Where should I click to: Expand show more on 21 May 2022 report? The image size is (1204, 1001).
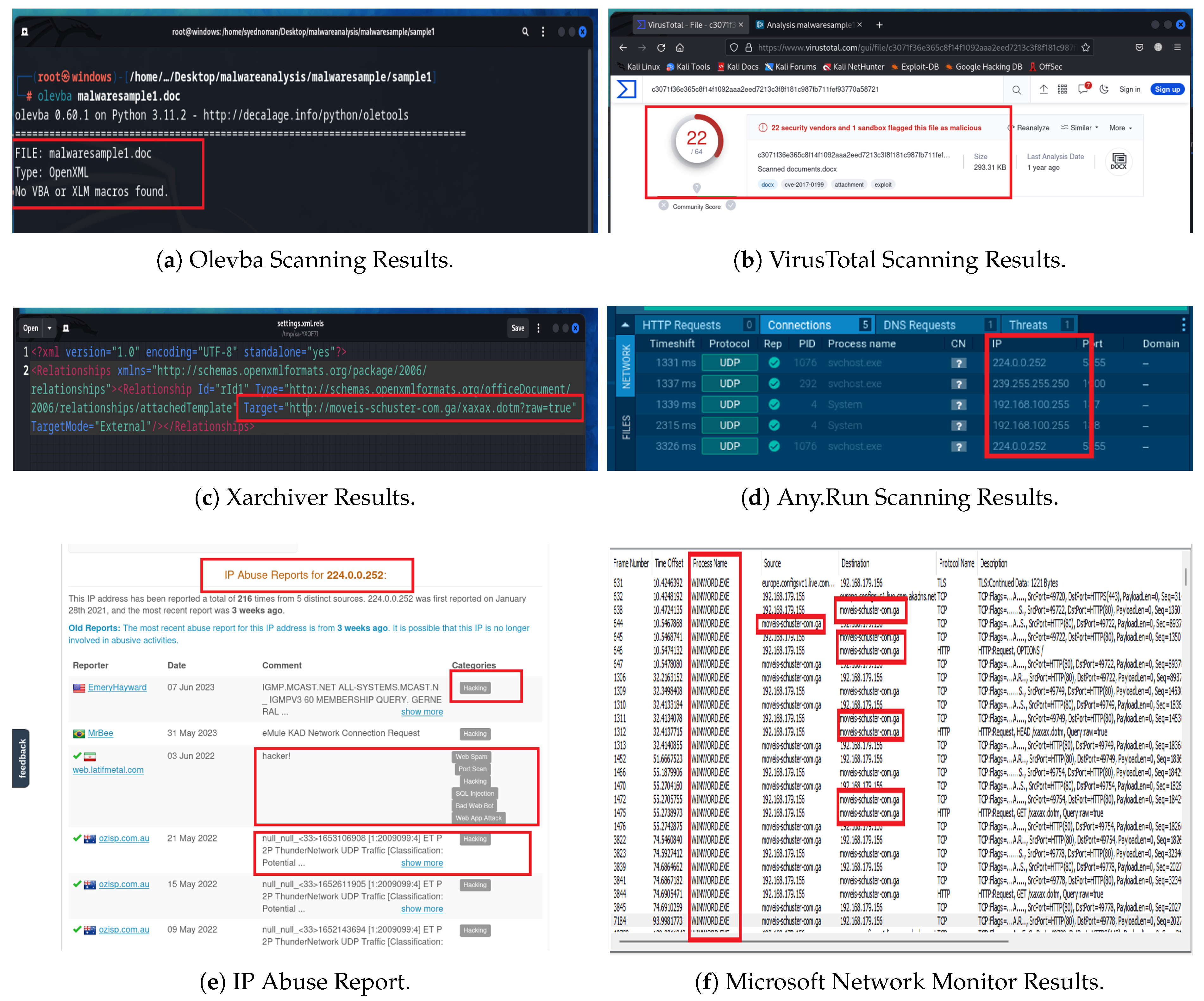click(422, 863)
